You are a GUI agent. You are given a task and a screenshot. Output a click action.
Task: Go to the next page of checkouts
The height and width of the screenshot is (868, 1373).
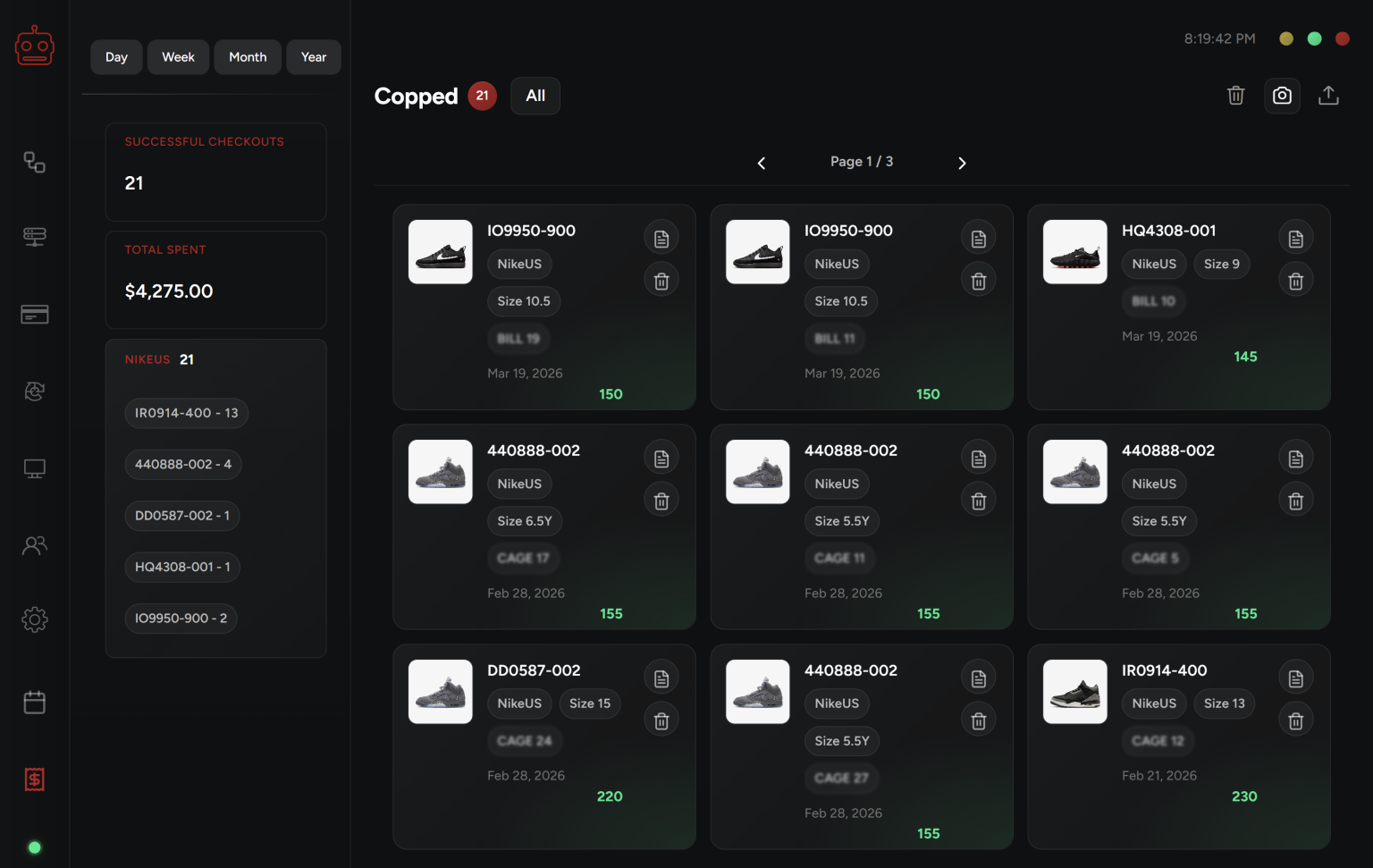coord(962,163)
